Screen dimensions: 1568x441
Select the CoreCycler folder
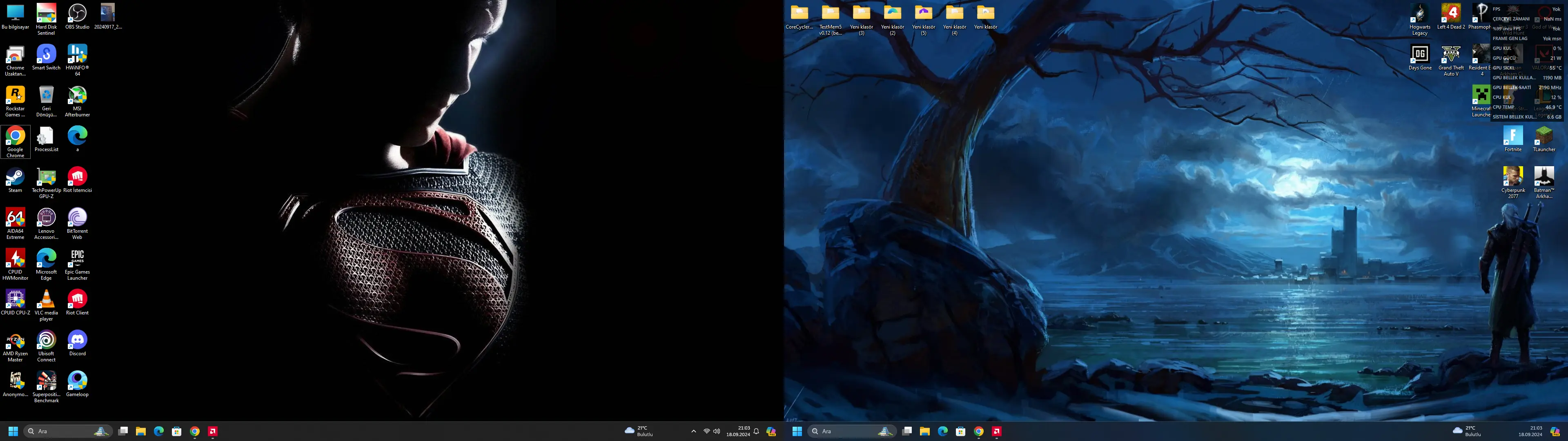click(799, 17)
